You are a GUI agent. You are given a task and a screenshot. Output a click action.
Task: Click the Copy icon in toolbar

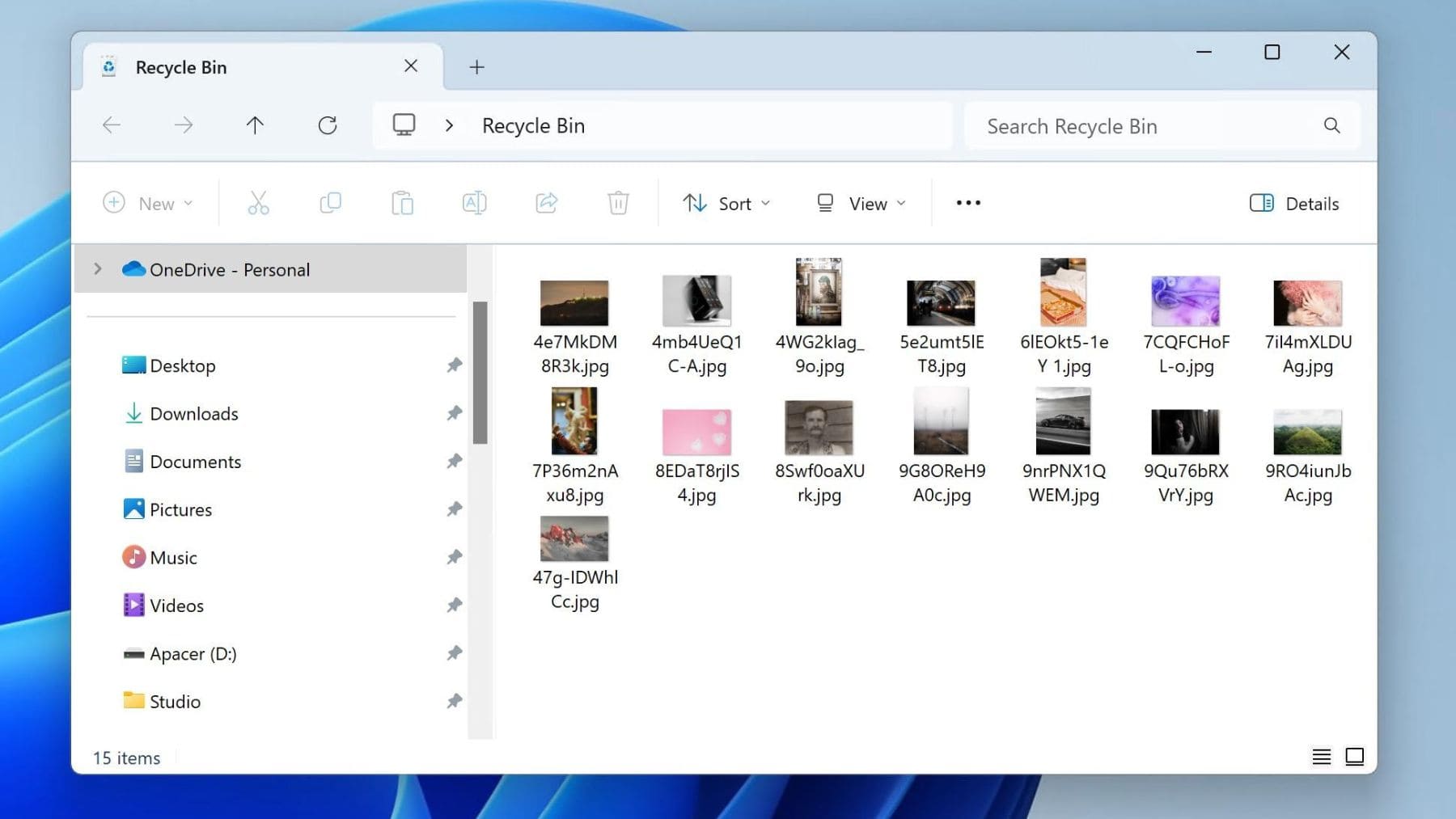click(330, 203)
